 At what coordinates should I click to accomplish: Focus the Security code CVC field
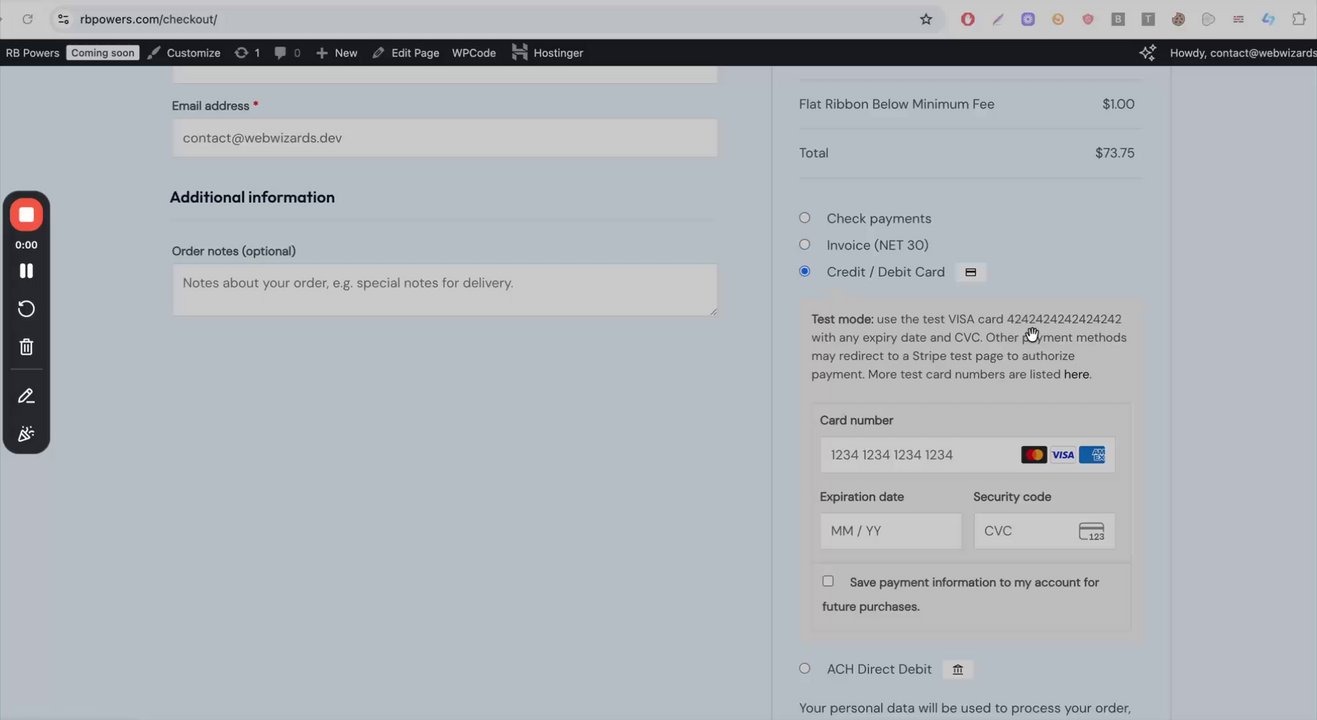pyautogui.click(x=1044, y=531)
